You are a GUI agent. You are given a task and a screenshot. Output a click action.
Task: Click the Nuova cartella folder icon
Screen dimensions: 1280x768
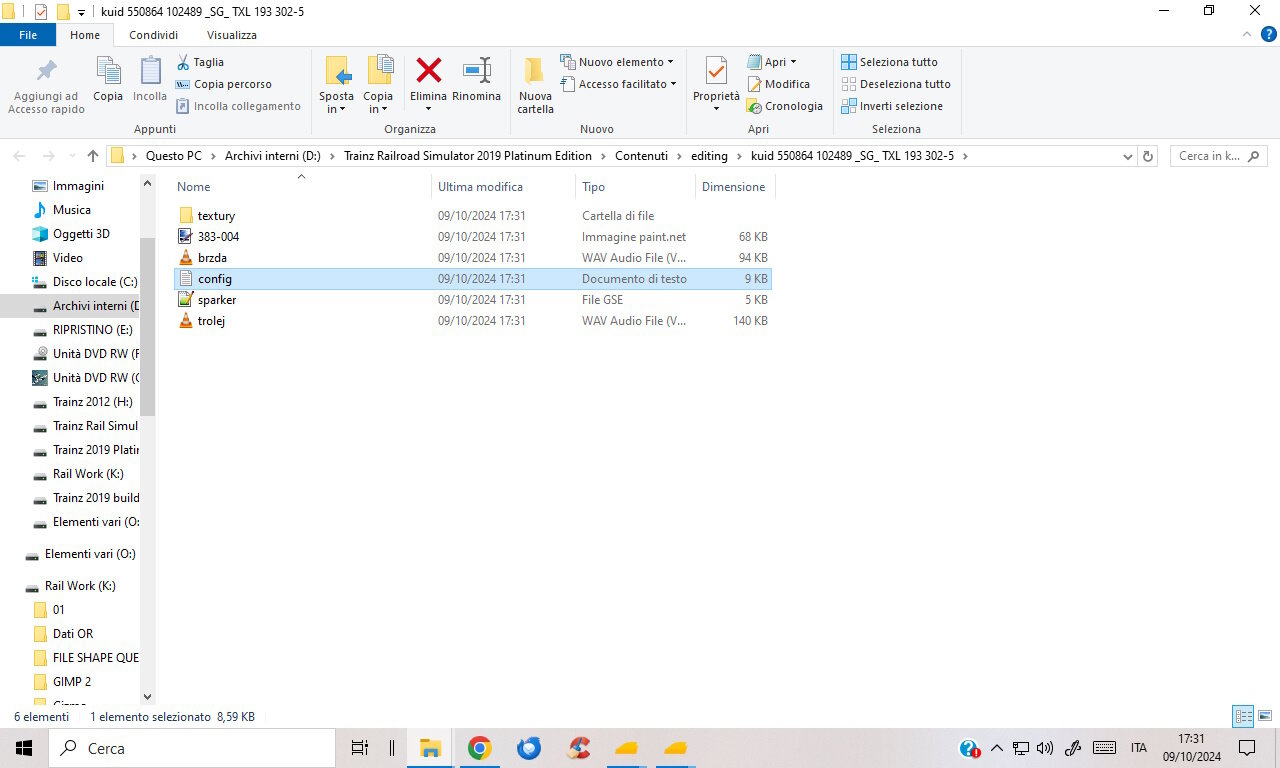click(x=535, y=71)
